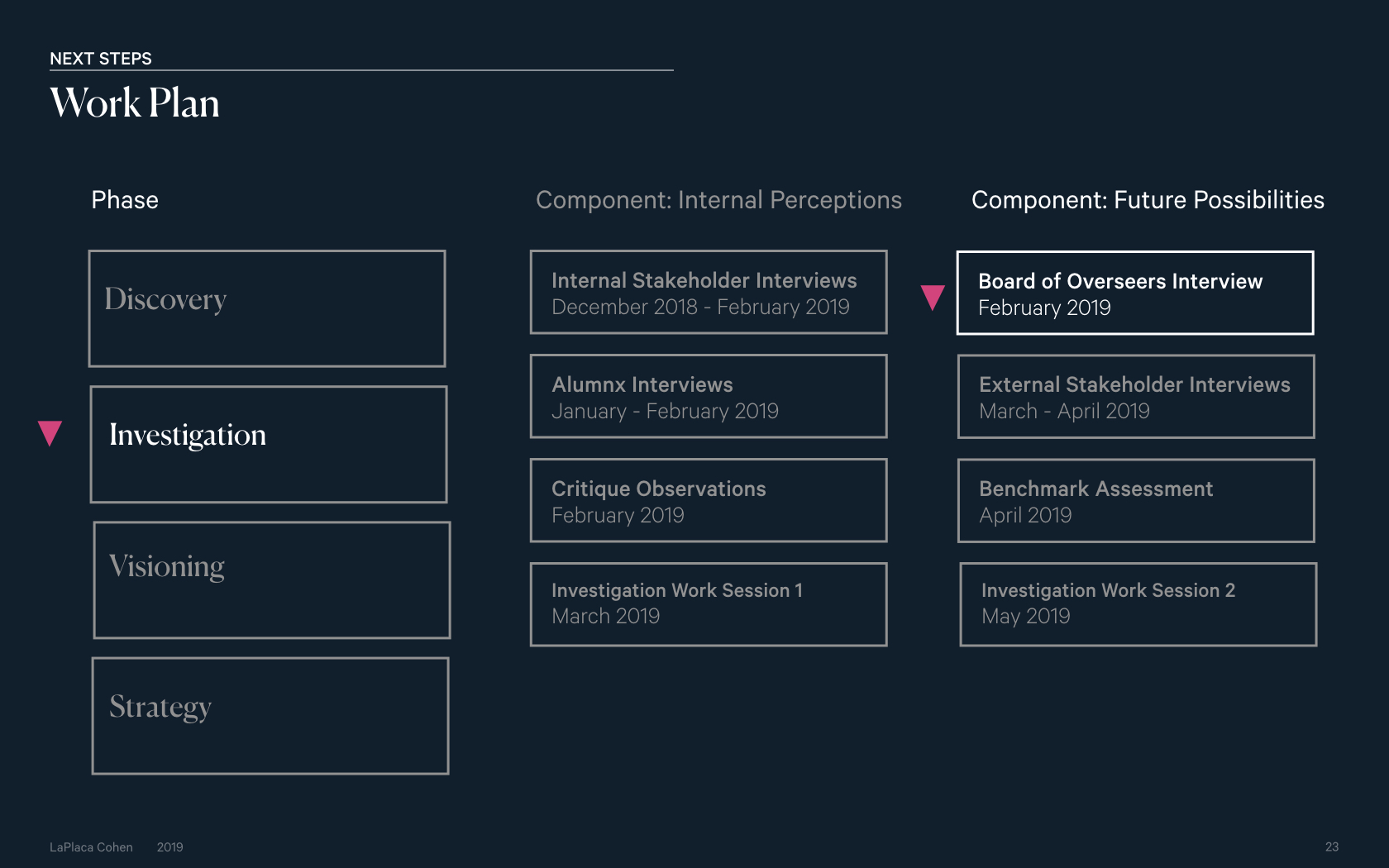Click the LaPlaca Cohen footer text
This screenshot has width=1389, height=868.
[91, 847]
